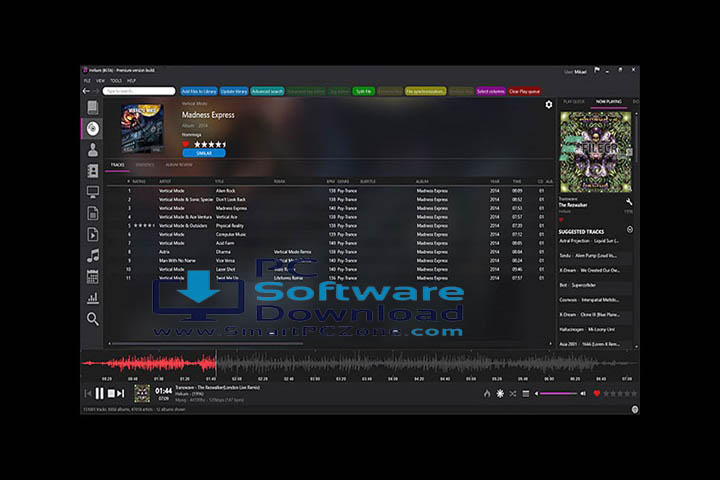Open File synchronization
The width and height of the screenshot is (720, 480).
tap(425, 91)
